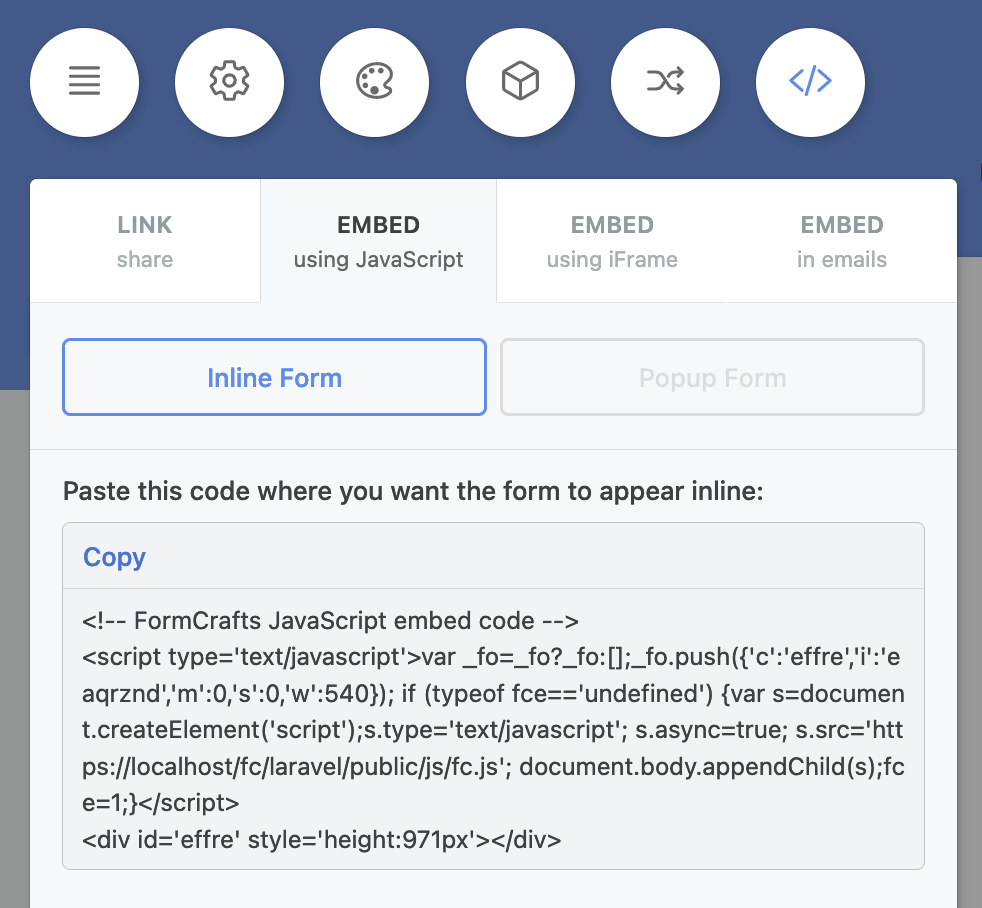The height and width of the screenshot is (908, 982).
Task: Open the form fields list icon
Action: pos(85,82)
